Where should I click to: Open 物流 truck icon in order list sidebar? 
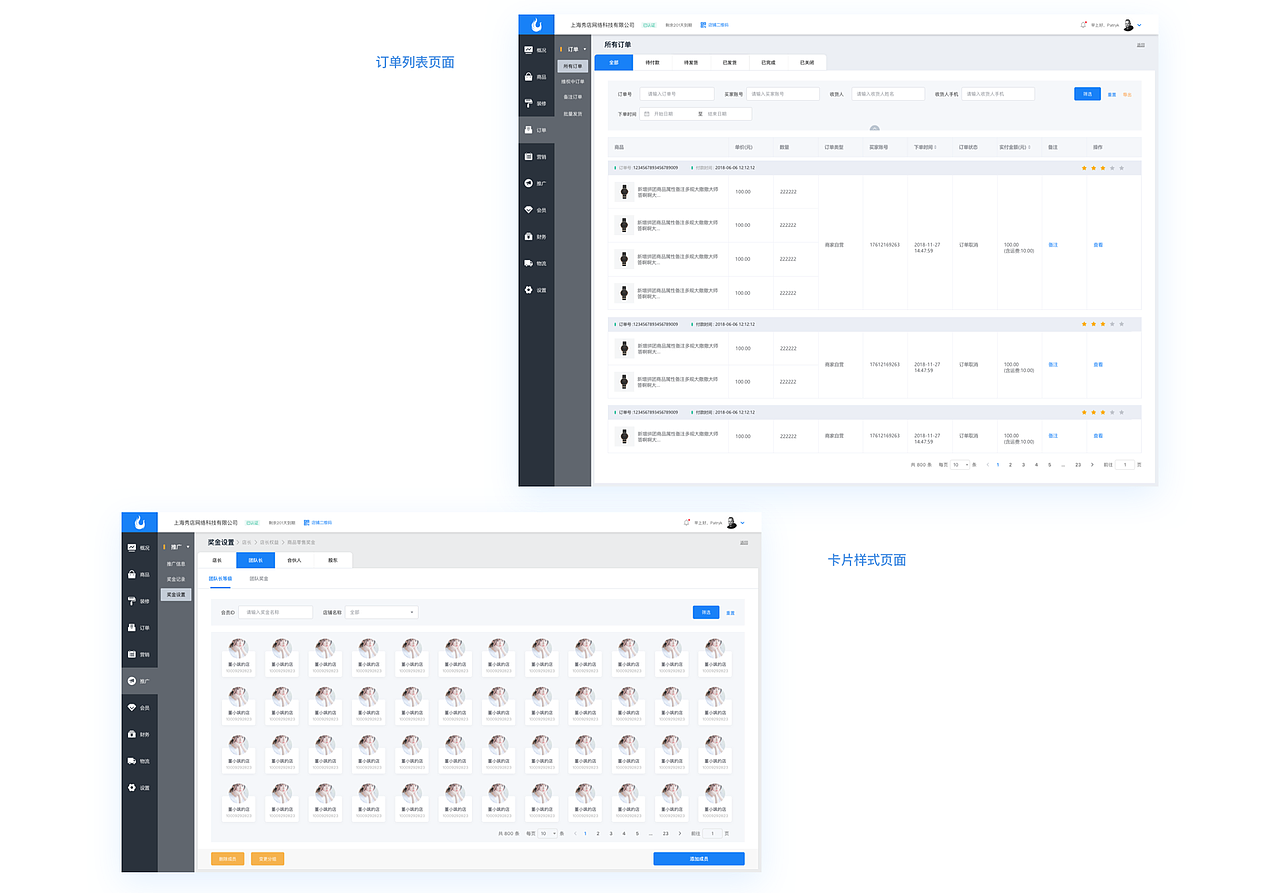(x=528, y=263)
